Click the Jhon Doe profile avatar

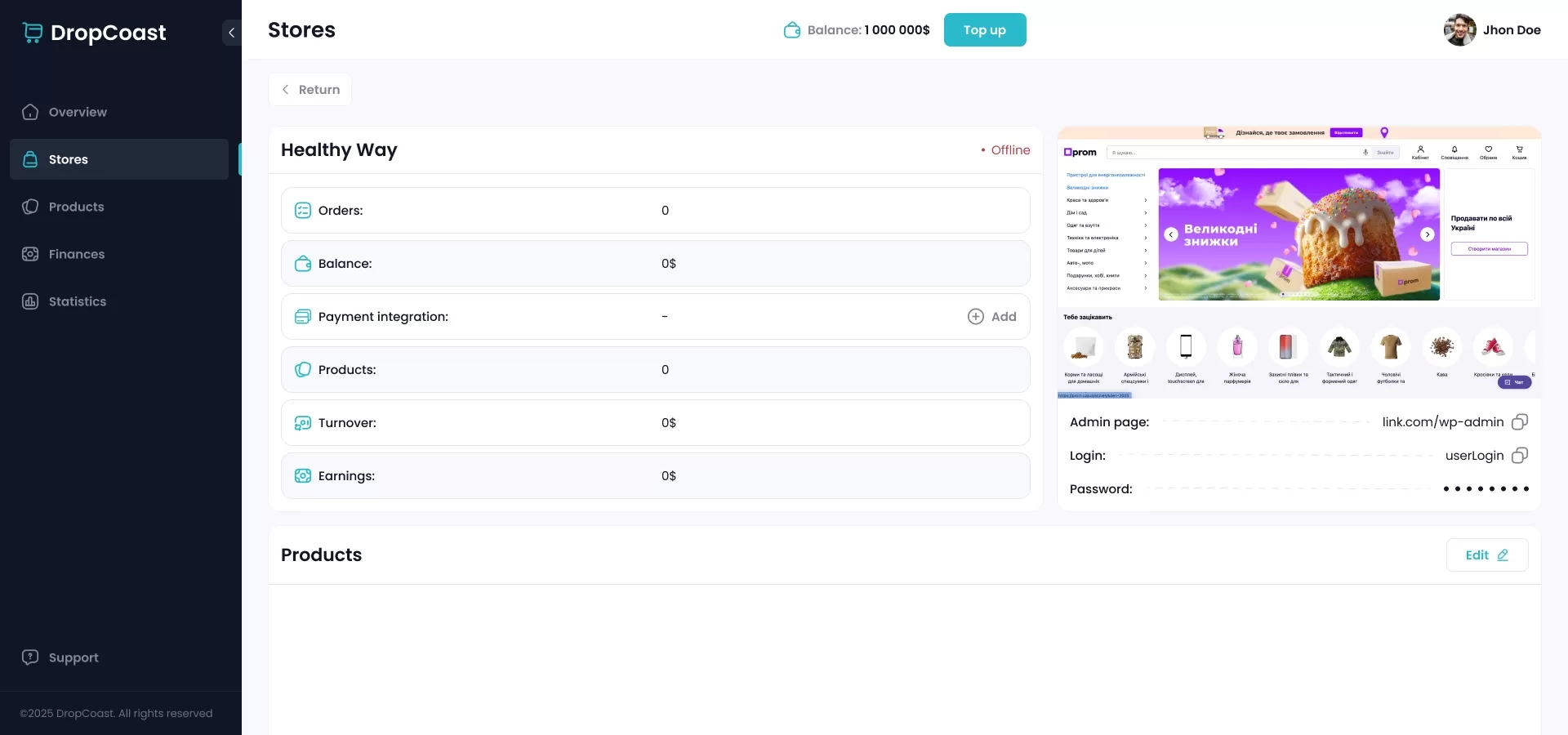(1459, 30)
